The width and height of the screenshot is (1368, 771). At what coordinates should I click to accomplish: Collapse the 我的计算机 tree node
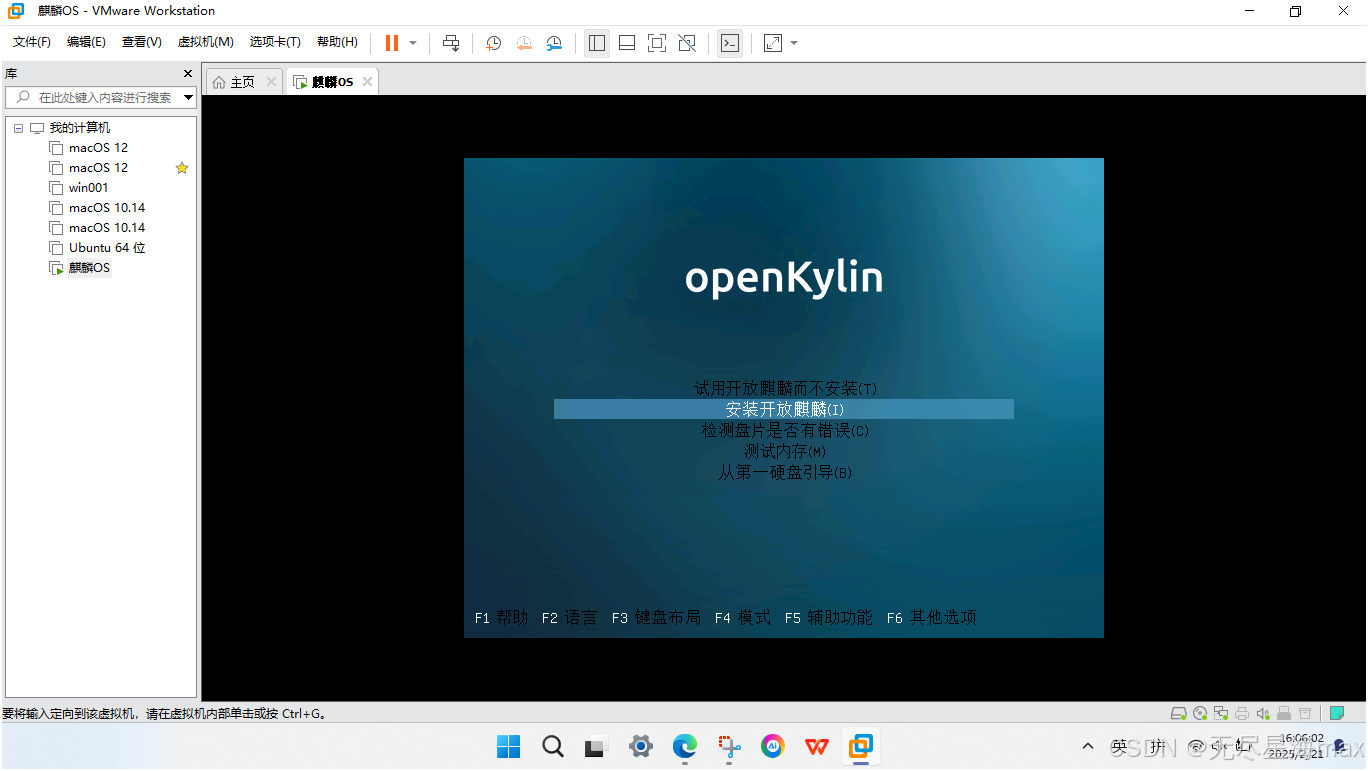coord(18,128)
